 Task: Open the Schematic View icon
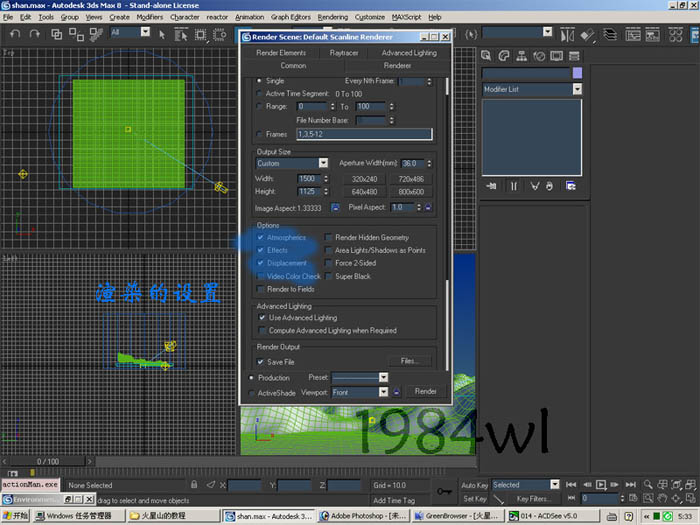pos(653,34)
